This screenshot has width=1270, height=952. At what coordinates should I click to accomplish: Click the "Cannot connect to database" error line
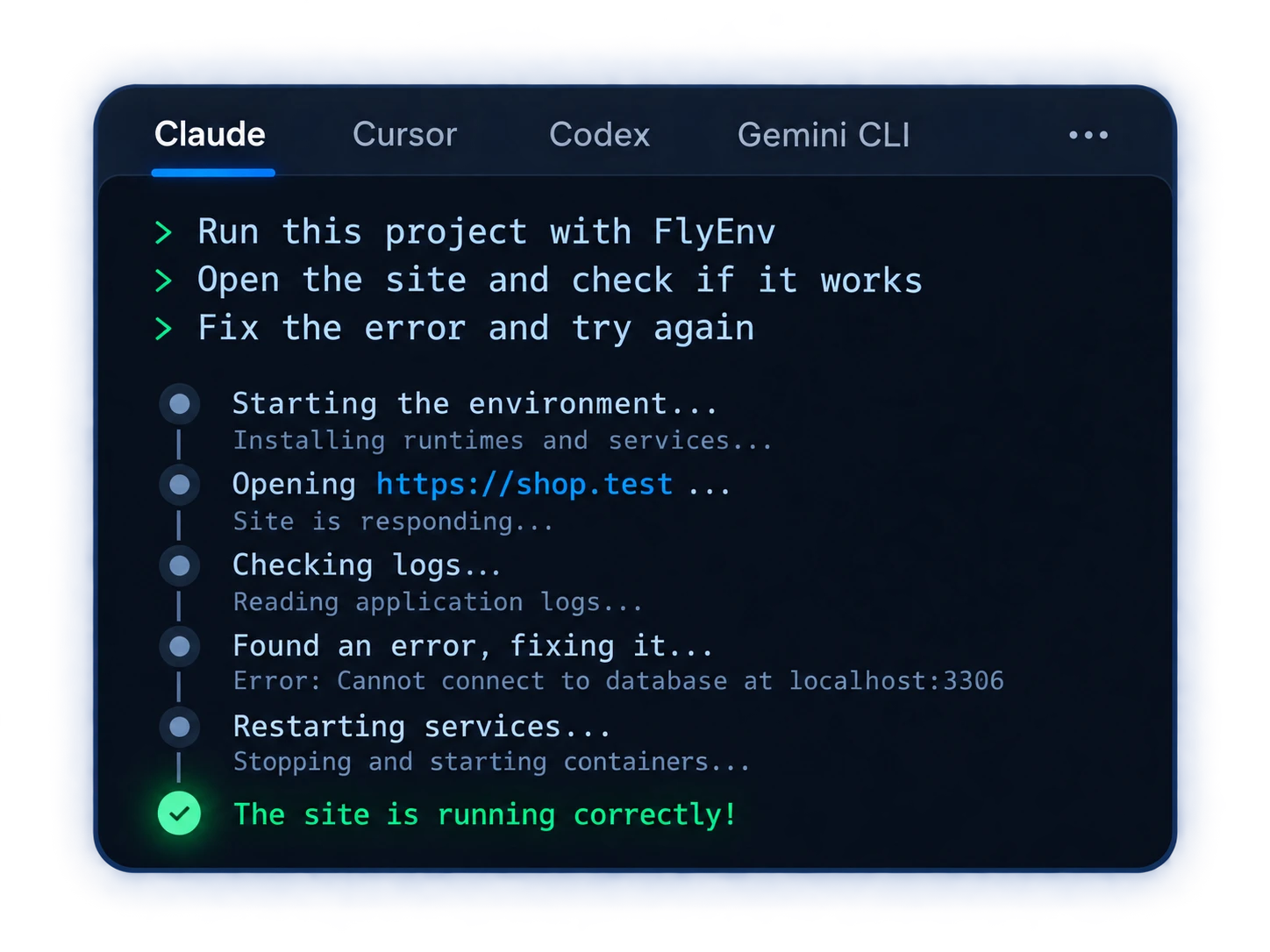(618, 681)
